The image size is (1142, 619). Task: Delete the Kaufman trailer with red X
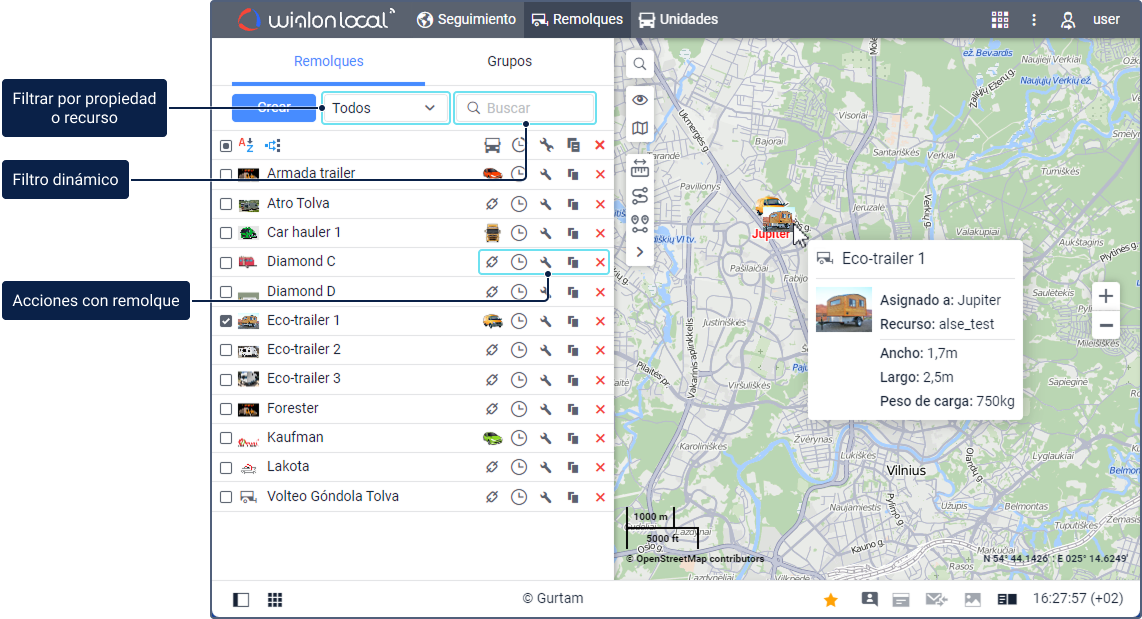pyautogui.click(x=600, y=438)
